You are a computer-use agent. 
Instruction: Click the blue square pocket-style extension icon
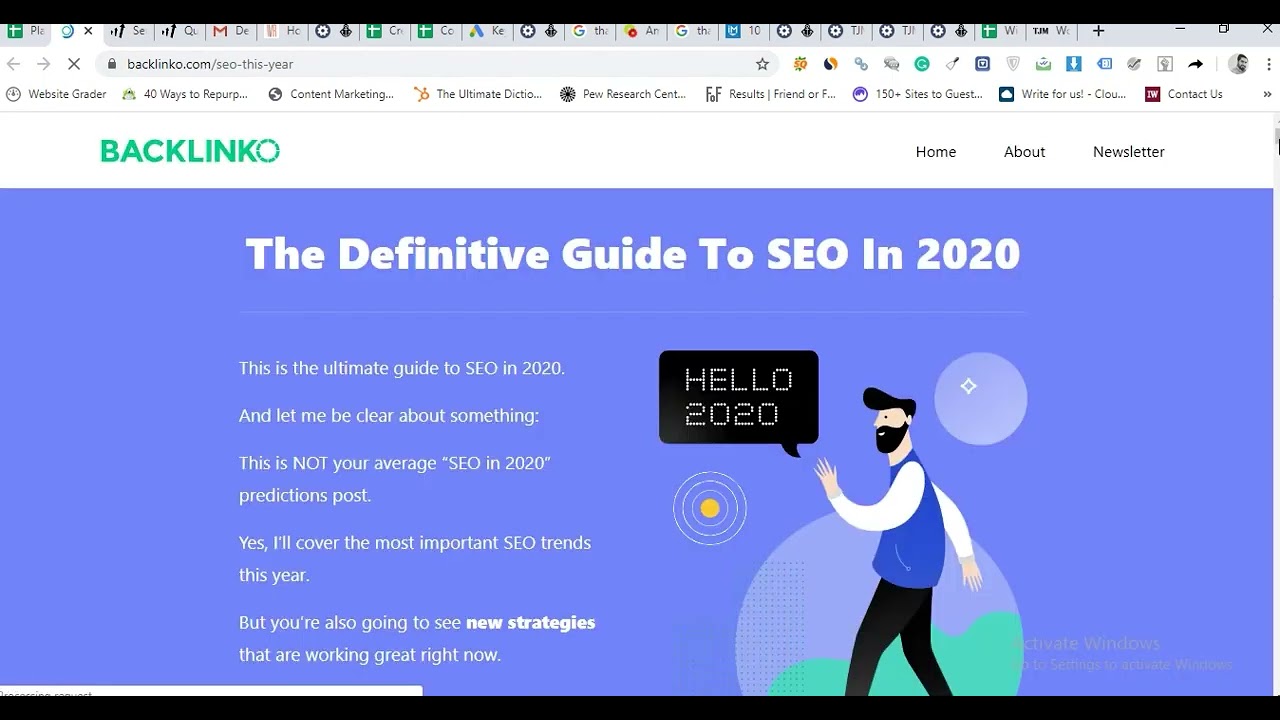(983, 64)
